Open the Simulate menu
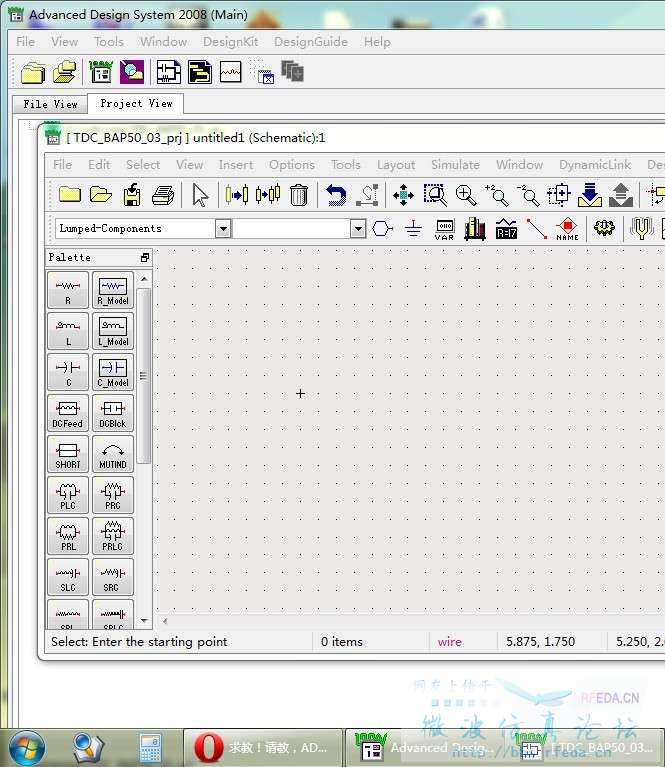The height and width of the screenshot is (767, 665). tap(455, 165)
